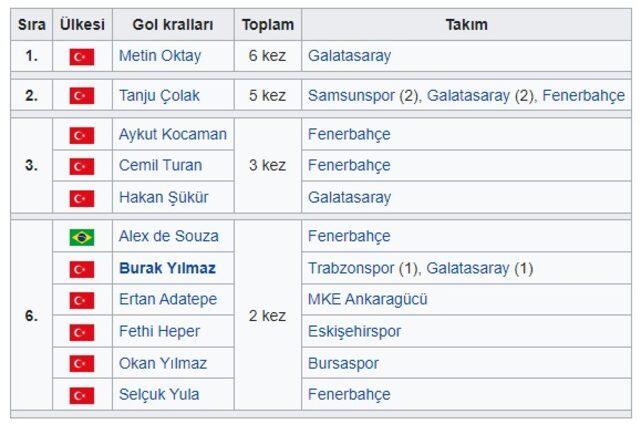Open the MKE Ankaragücü team link
This screenshot has height=424, width=640.
point(367,299)
